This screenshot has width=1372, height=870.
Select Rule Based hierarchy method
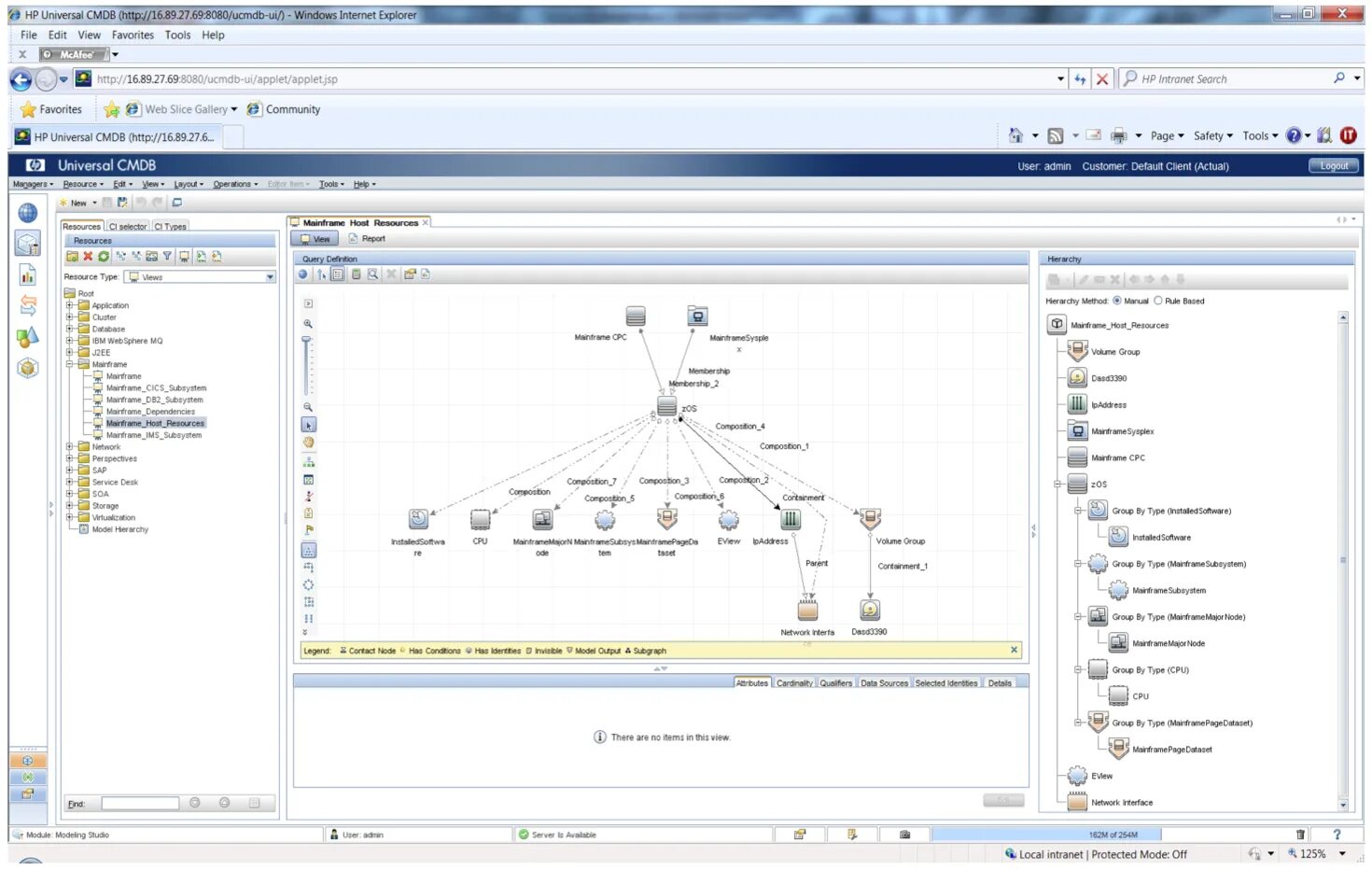click(1158, 301)
